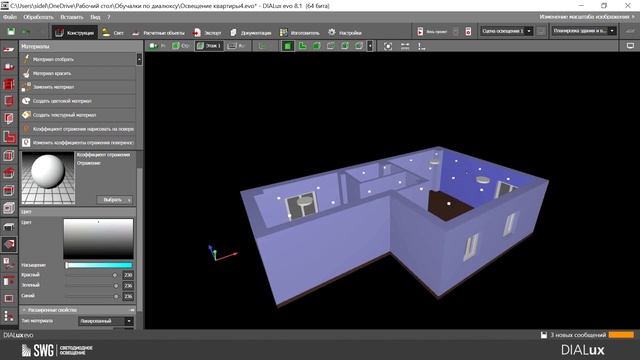Click reflection coefficient draw on surface option
640x360 pixels.
pos(78,129)
